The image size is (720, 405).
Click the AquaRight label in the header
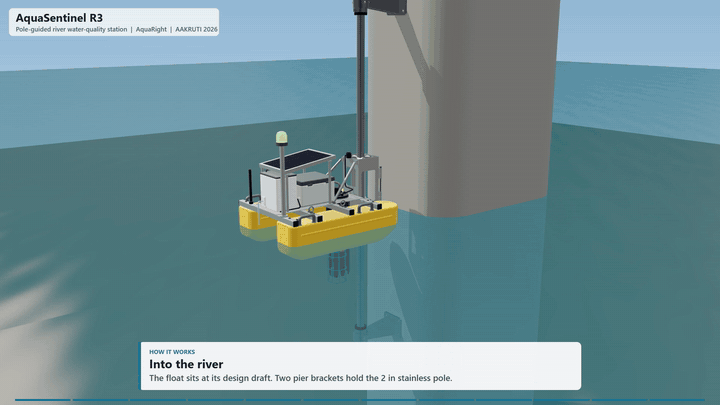click(x=151, y=29)
